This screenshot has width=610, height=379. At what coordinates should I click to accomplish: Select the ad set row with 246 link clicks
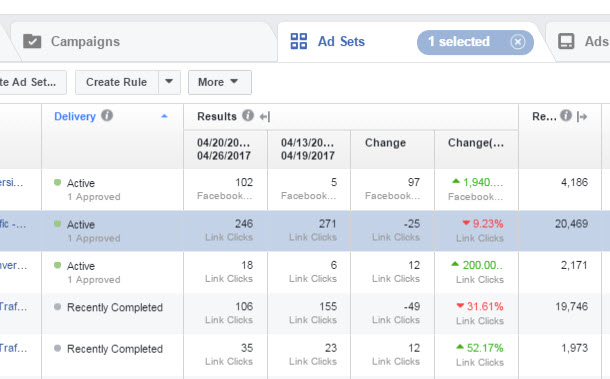click(305, 231)
